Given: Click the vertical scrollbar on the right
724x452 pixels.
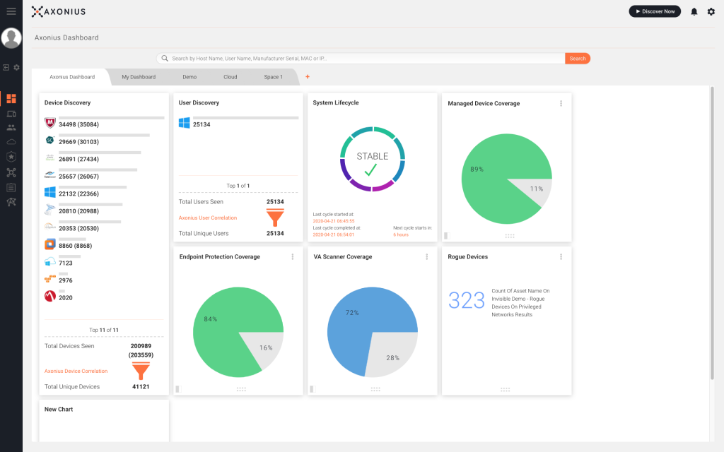Looking at the screenshot, I should pyautogui.click(x=712, y=233).
